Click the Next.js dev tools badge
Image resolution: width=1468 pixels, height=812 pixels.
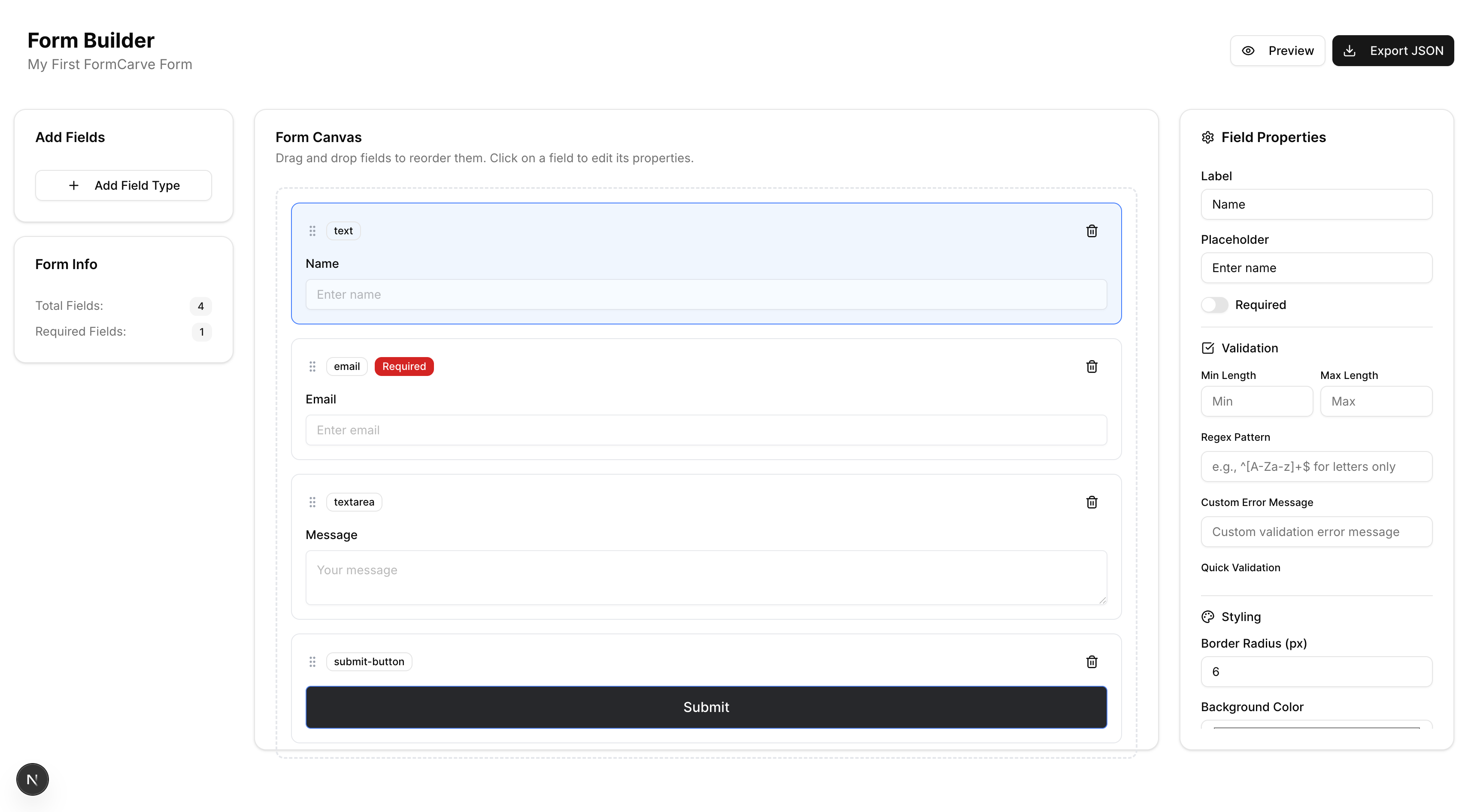(33, 779)
